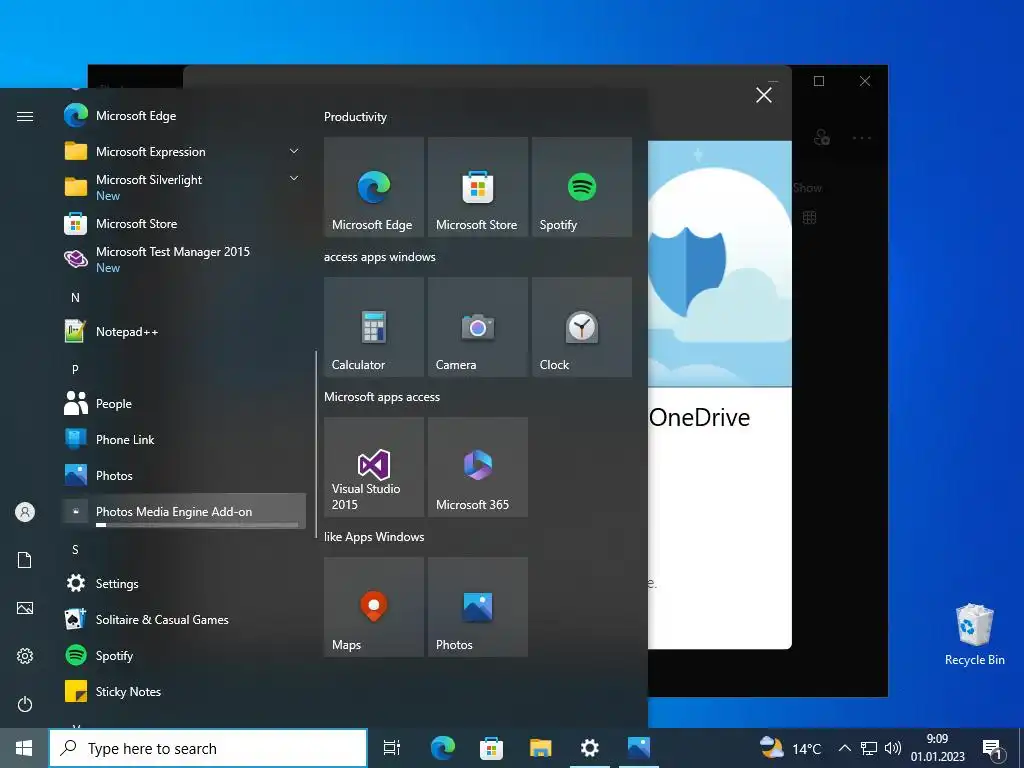Expand the Start menu hamburger button

click(x=25, y=116)
